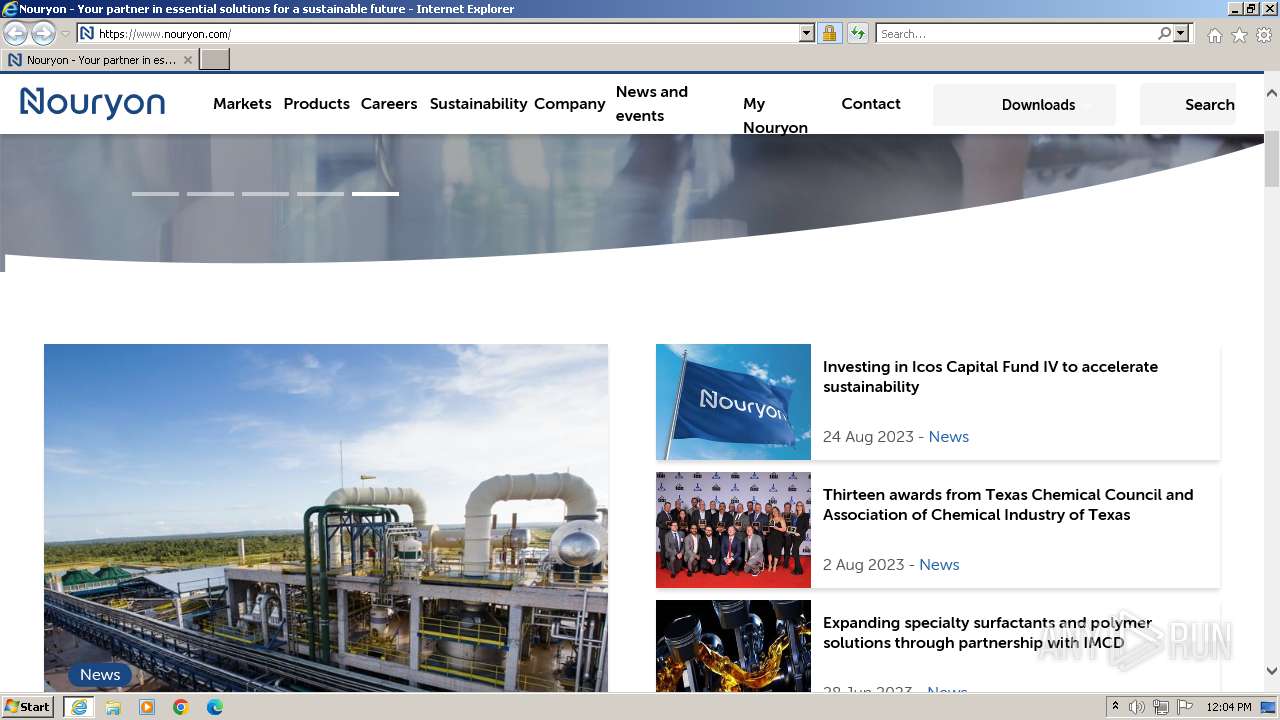
Task: Open the Markets menu
Action: tap(242, 104)
